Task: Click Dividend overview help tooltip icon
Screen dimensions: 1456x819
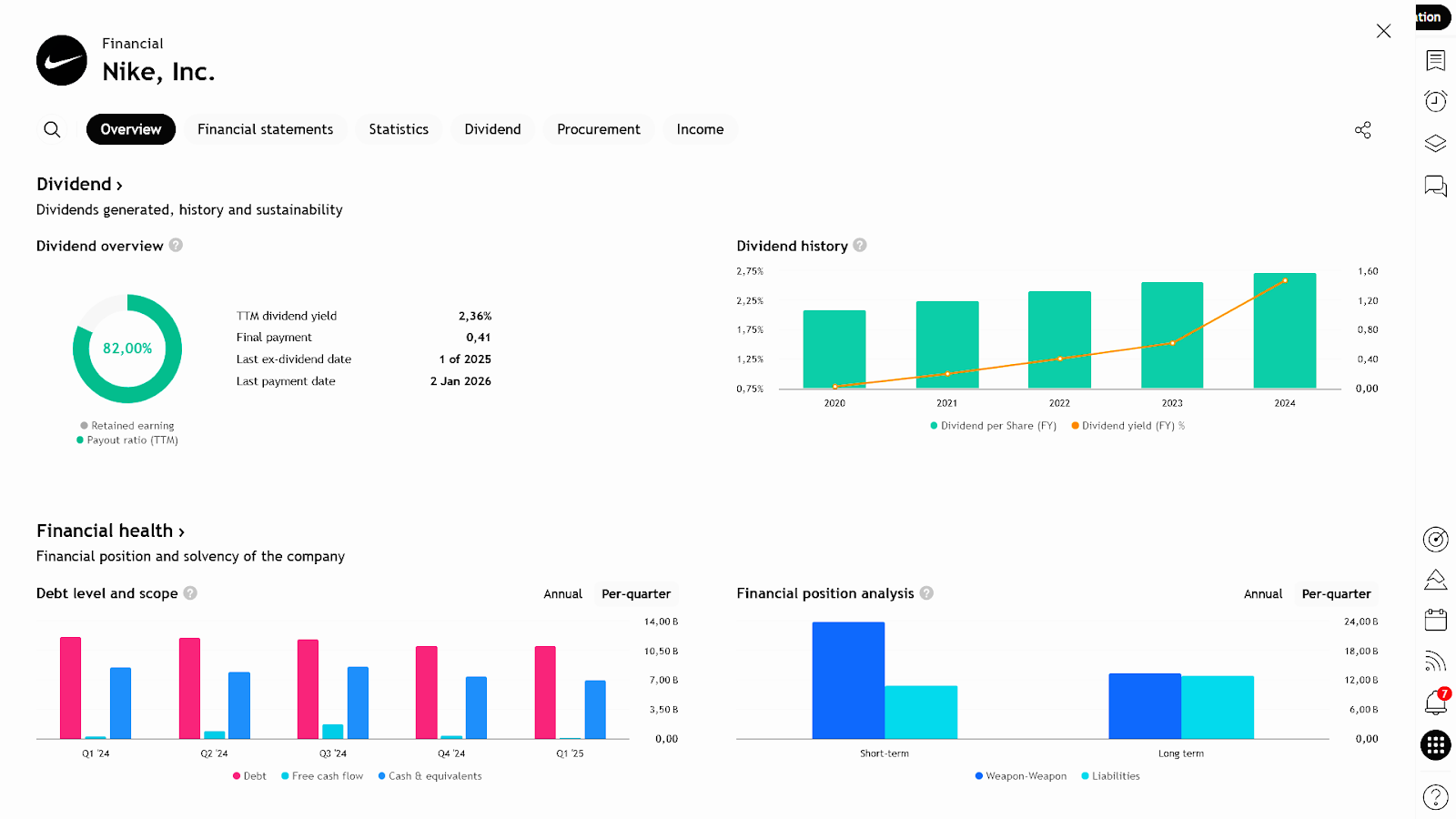Action: click(176, 246)
